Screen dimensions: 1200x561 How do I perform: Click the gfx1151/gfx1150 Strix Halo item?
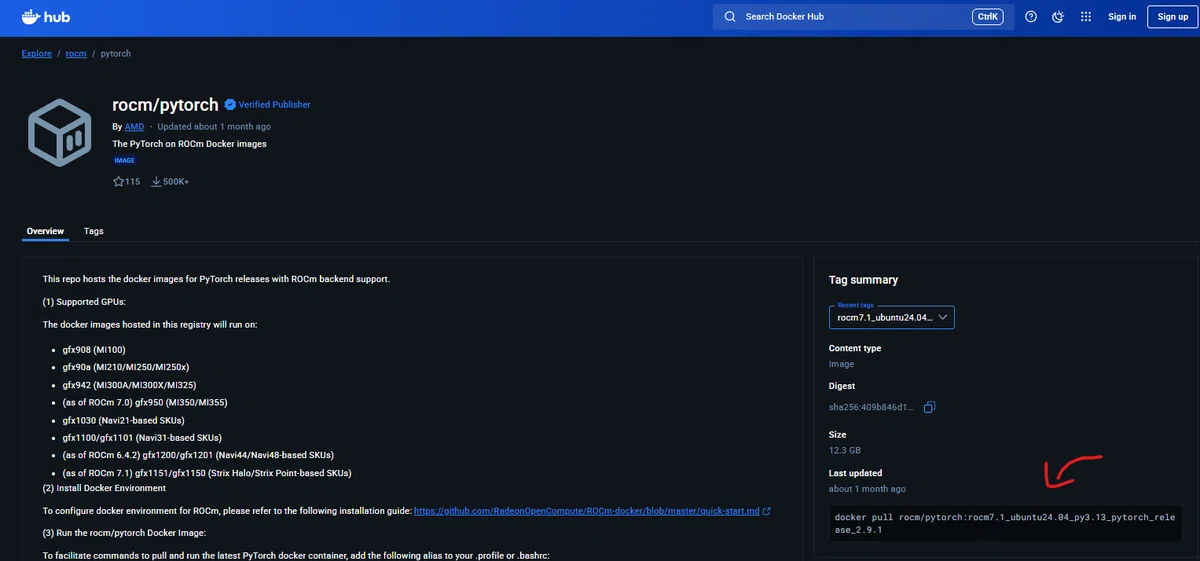[207, 472]
